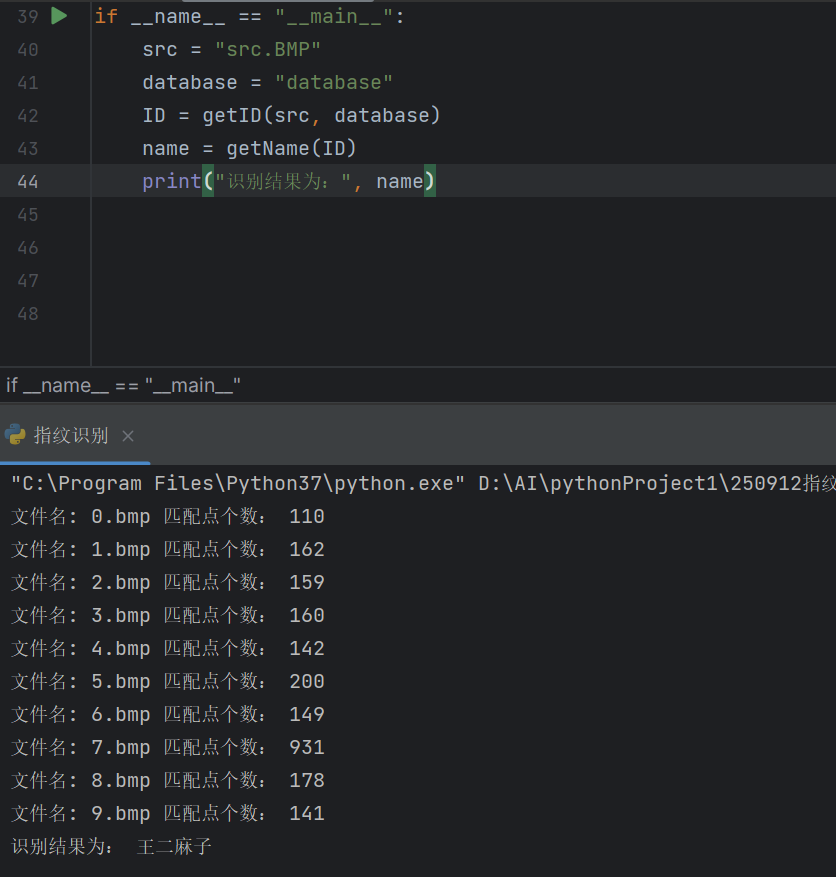The image size is (836, 877).
Task: Click the if keyword on line 39
Action: click(106, 16)
